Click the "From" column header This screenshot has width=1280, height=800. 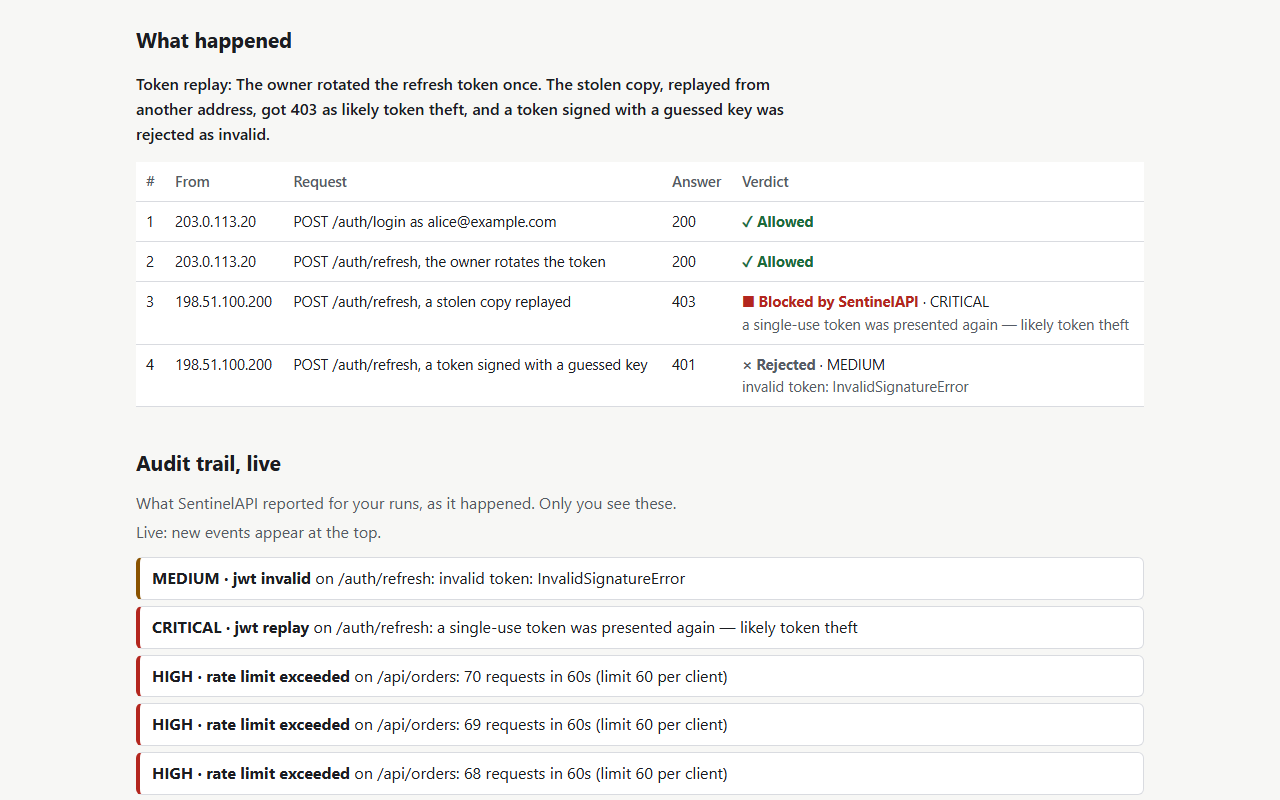pyautogui.click(x=192, y=182)
